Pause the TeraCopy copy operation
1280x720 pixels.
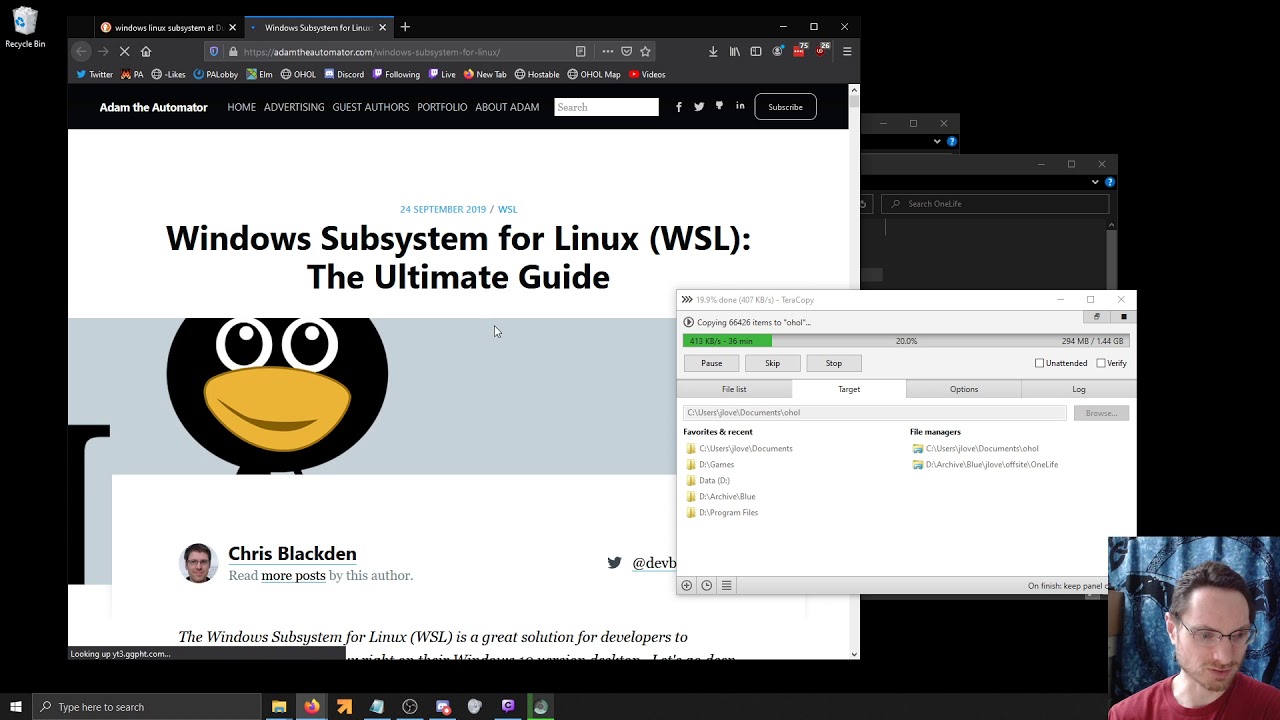[x=712, y=363]
